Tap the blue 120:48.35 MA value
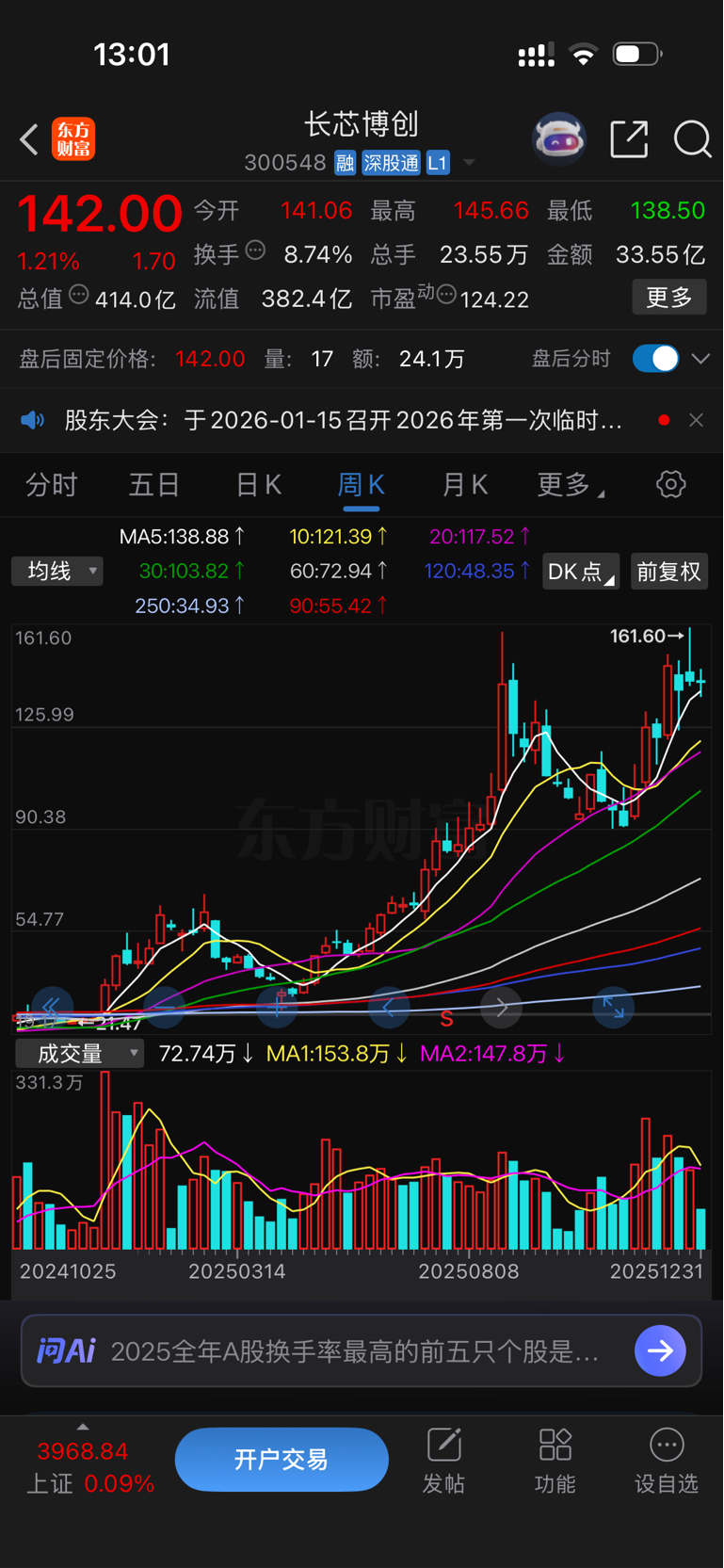 click(x=477, y=571)
